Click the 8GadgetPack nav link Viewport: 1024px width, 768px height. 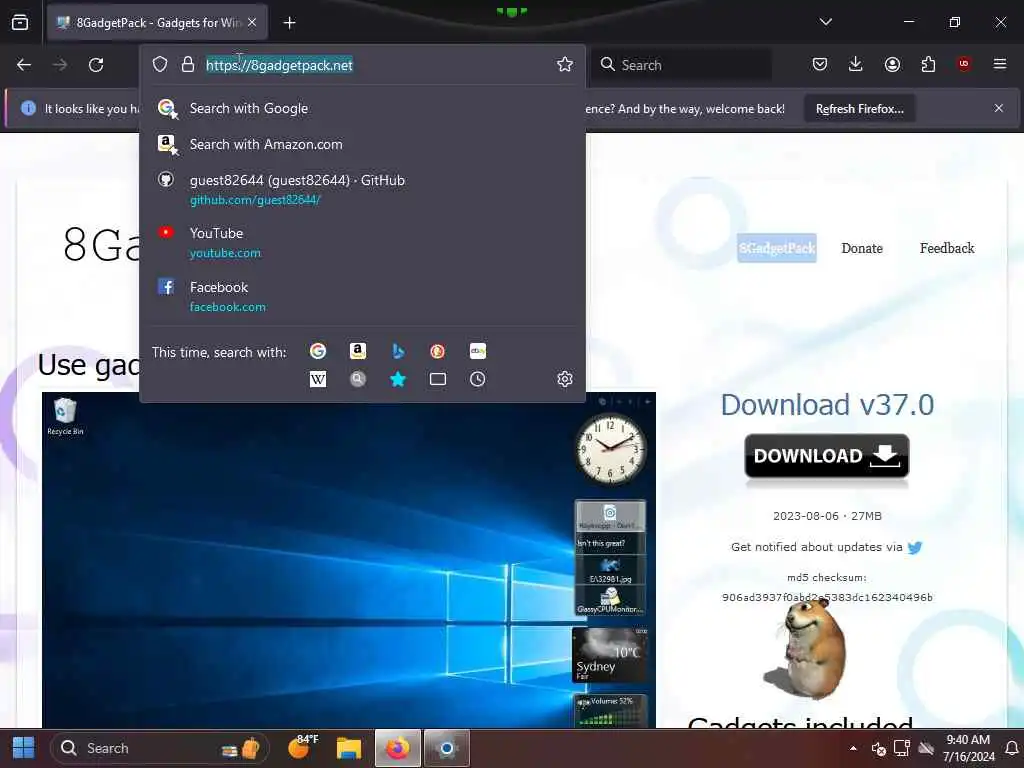pos(776,248)
